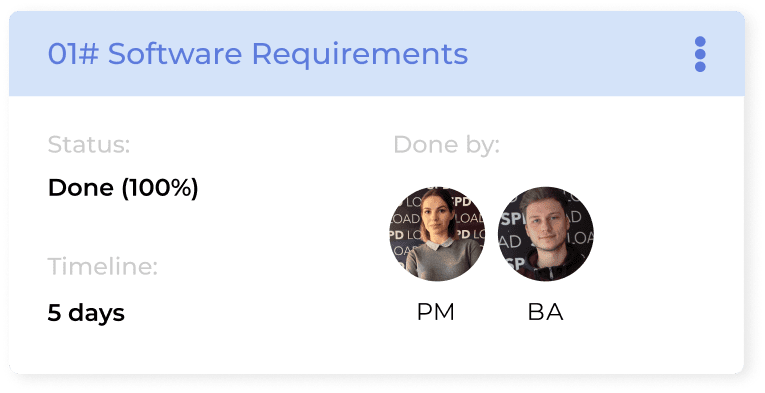Click the word Requirements in the header
The height and width of the screenshot is (393, 765).
pos(360,54)
